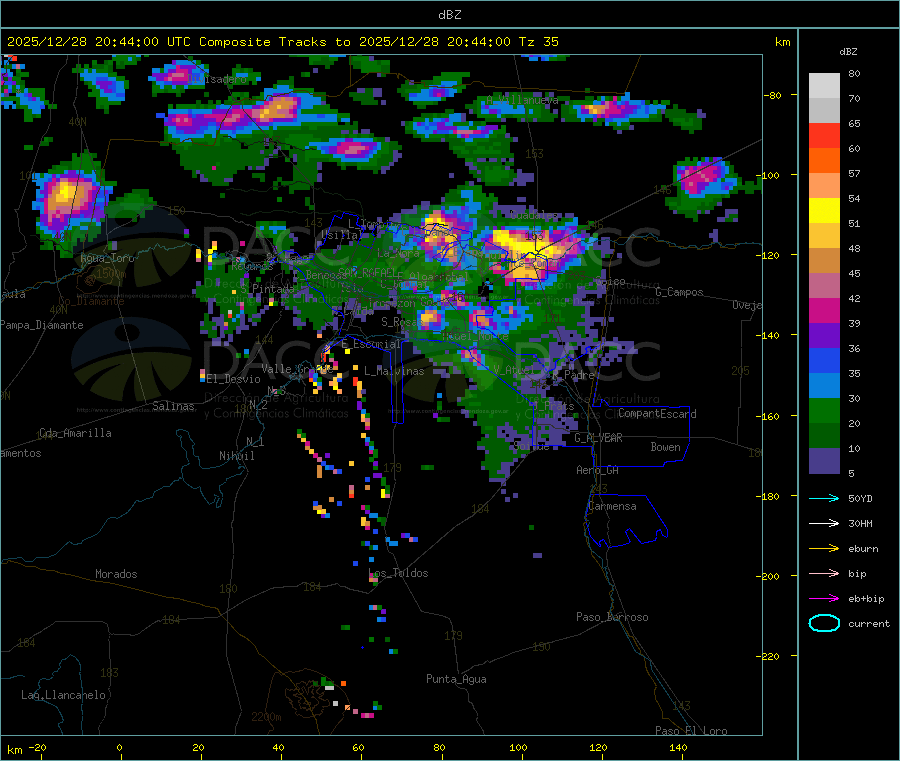Click the 'eburn' legend label
The width and height of the screenshot is (900, 761).
click(x=863, y=549)
